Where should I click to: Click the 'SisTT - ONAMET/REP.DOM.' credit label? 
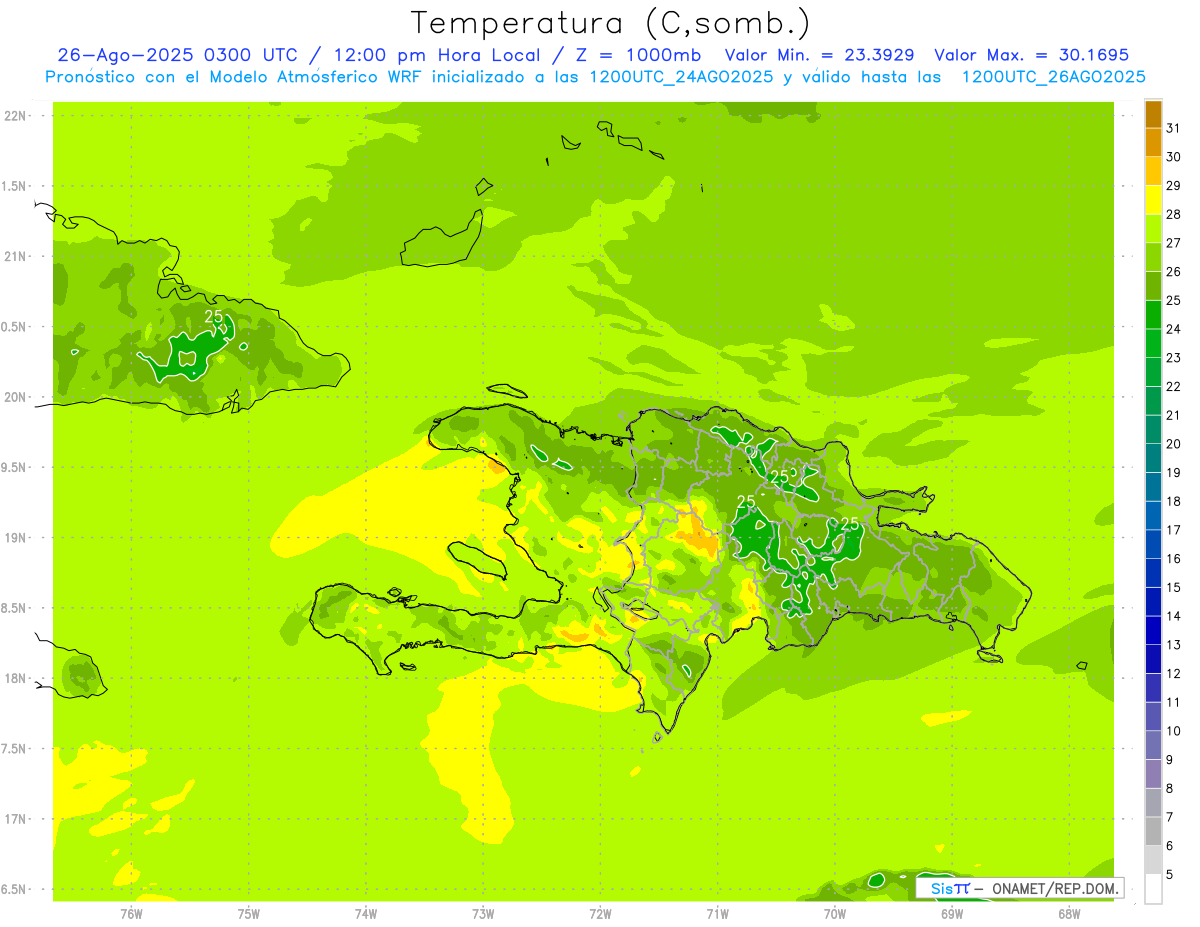tap(1021, 888)
